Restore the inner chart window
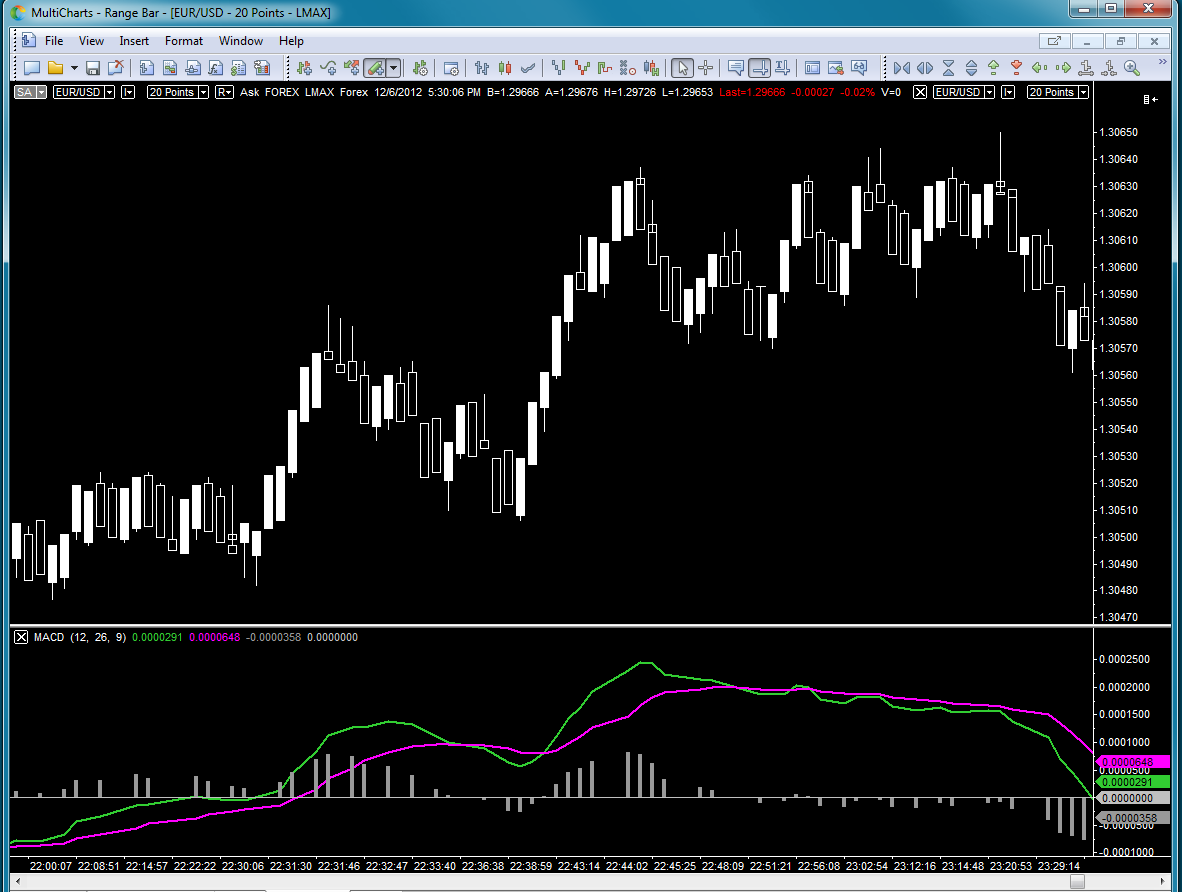This screenshot has width=1182, height=892. 1121,41
